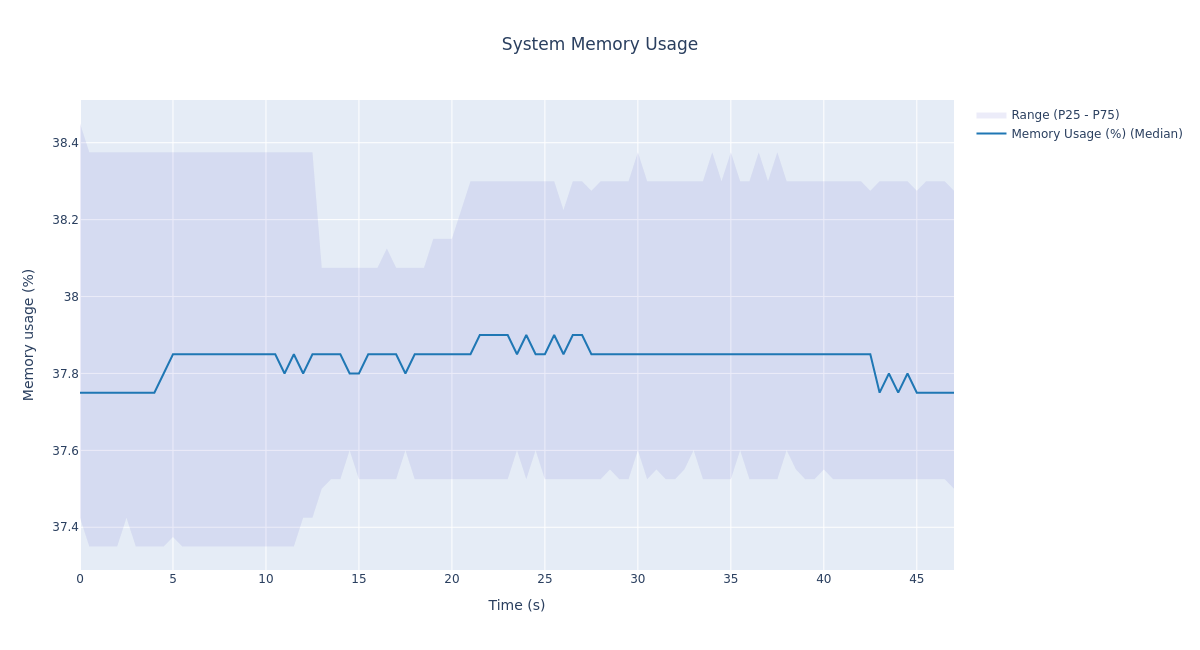Image resolution: width=1200 pixels, height=650 pixels.
Task: Select the Memory usage (%) y-axis title
Action: (29, 334)
